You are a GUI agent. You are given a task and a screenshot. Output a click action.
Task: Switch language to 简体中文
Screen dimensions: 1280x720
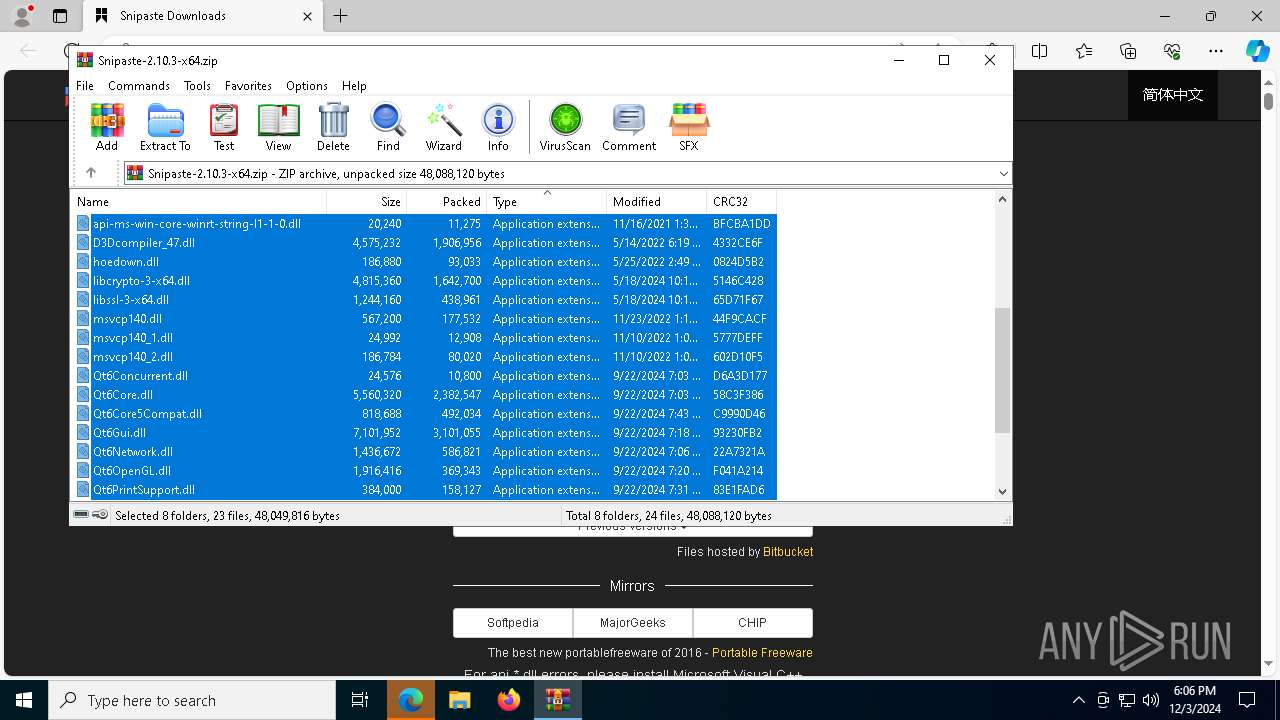pyautogui.click(x=1173, y=95)
